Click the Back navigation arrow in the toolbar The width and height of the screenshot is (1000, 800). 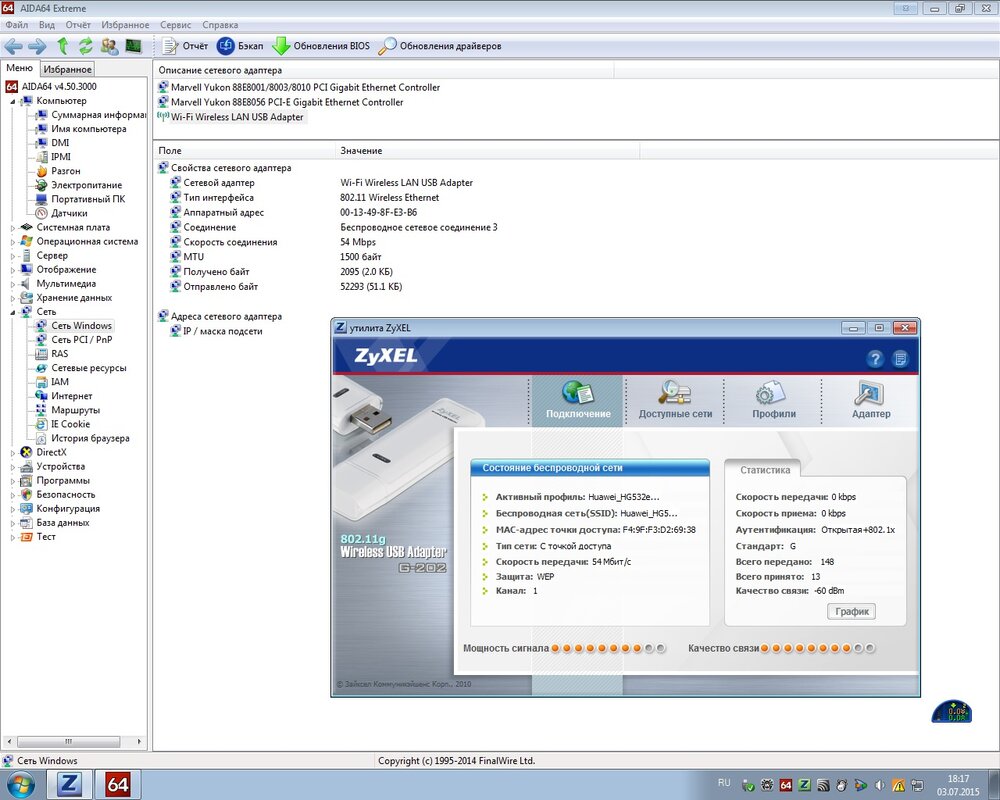(x=13, y=46)
